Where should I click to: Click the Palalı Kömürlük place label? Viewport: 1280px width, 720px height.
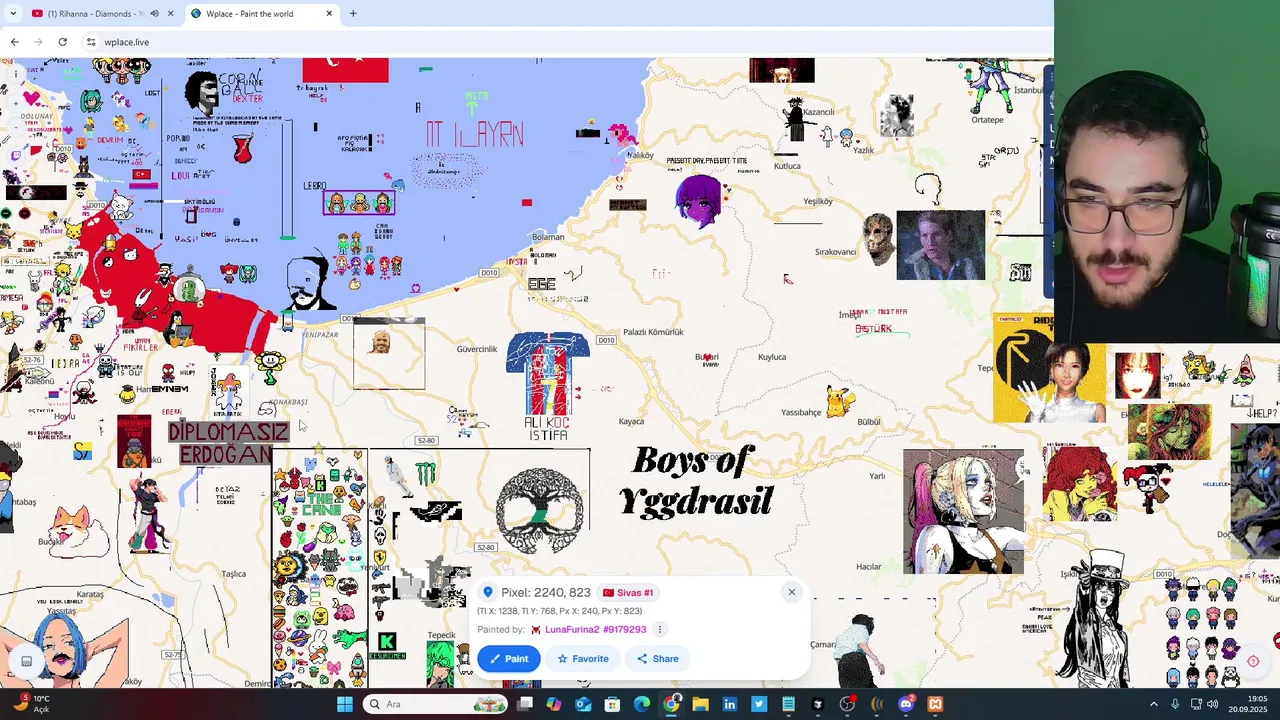(x=653, y=332)
